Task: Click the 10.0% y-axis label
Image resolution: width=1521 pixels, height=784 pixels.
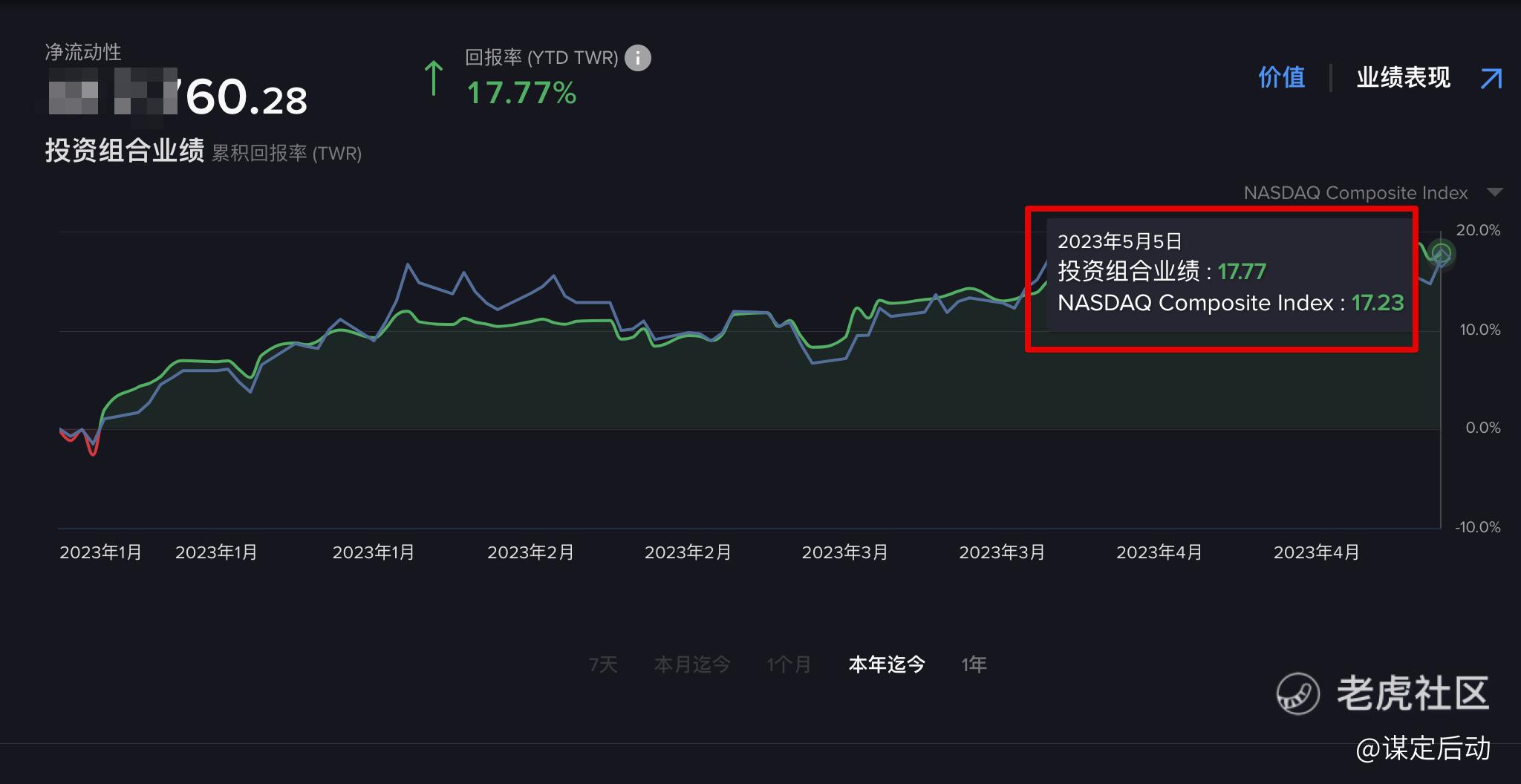Action: coord(1479,330)
